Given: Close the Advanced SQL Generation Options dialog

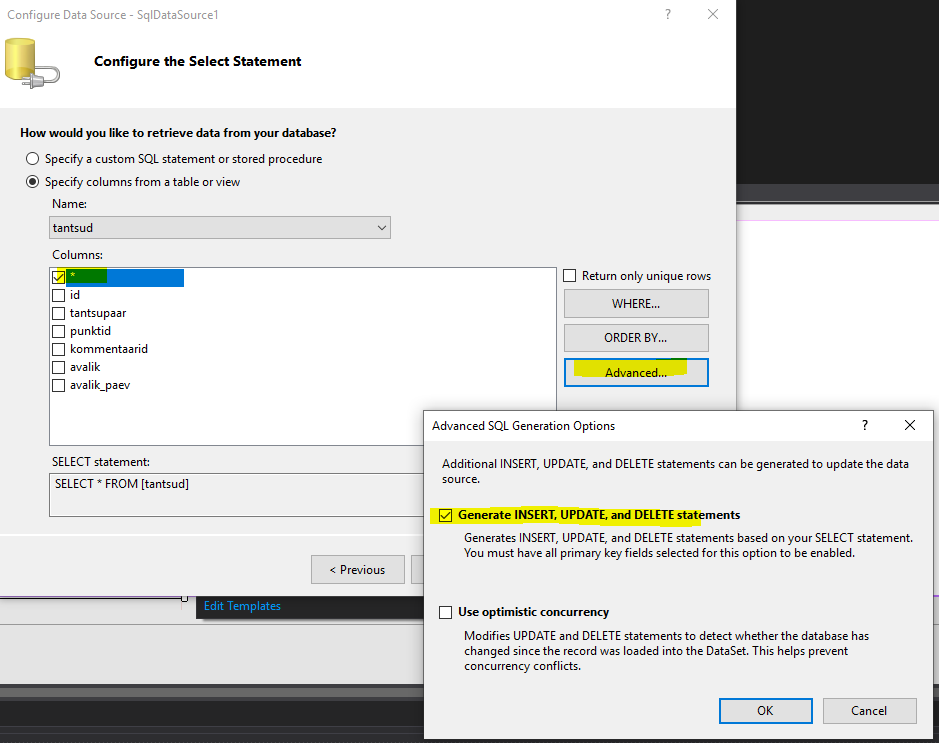Looking at the screenshot, I should click(x=909, y=425).
